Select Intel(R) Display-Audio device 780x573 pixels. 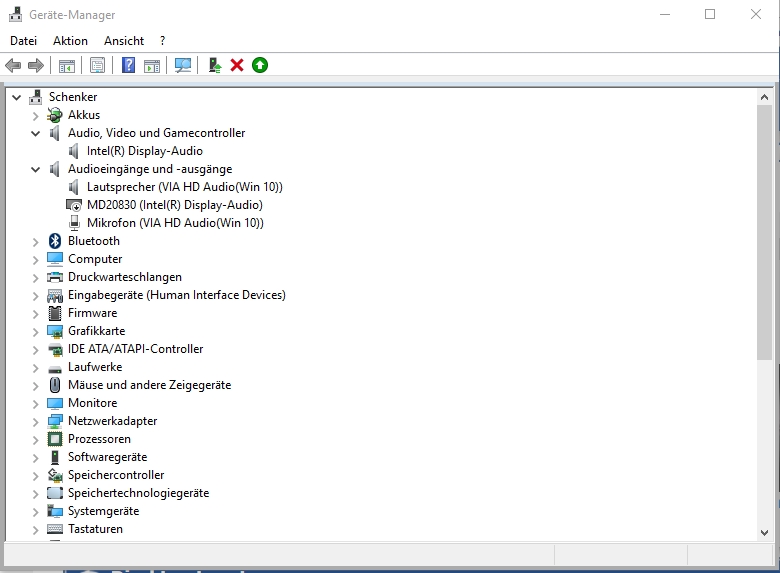point(145,151)
